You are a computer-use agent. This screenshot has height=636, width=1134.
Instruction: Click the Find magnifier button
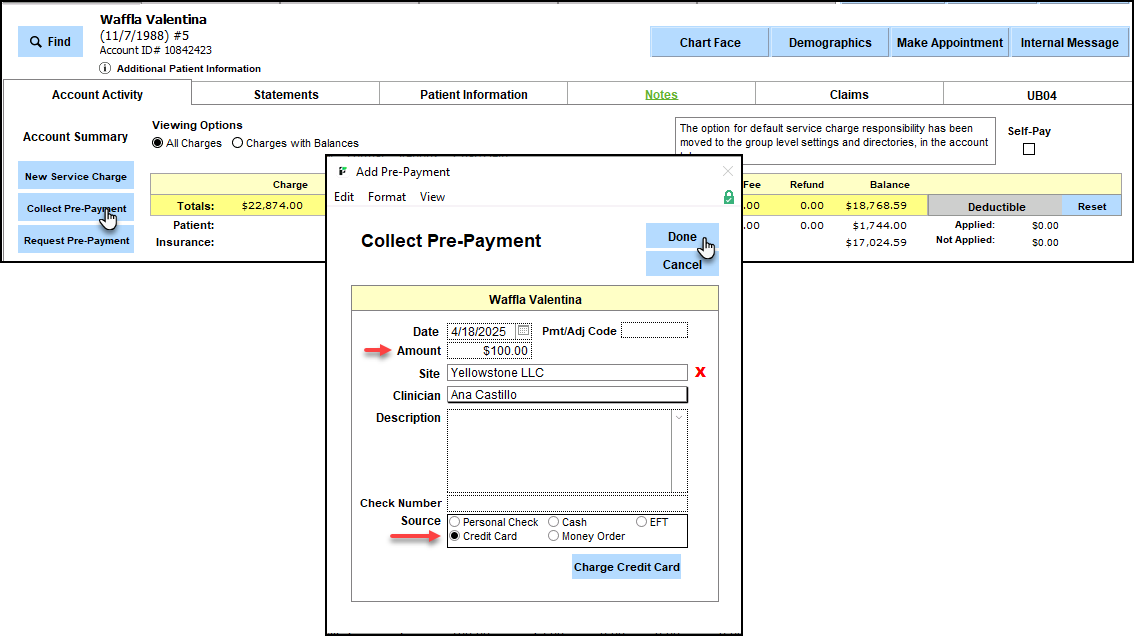[x=50, y=42]
